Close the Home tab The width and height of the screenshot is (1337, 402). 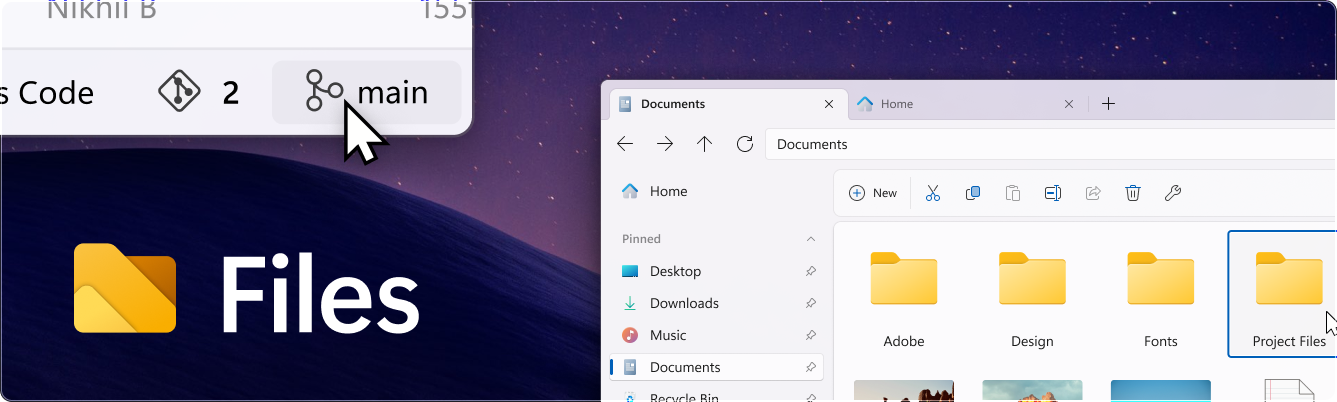point(1068,104)
